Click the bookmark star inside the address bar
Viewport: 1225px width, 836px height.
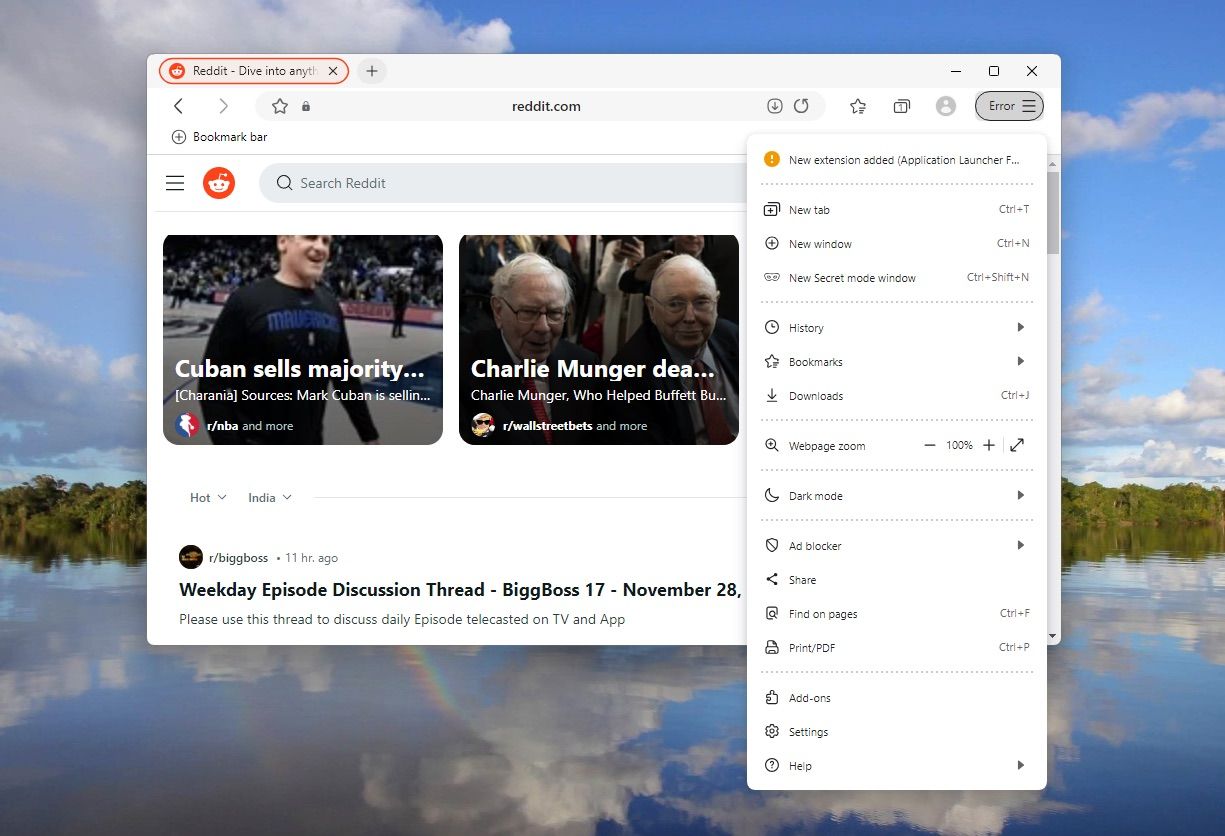coord(280,105)
